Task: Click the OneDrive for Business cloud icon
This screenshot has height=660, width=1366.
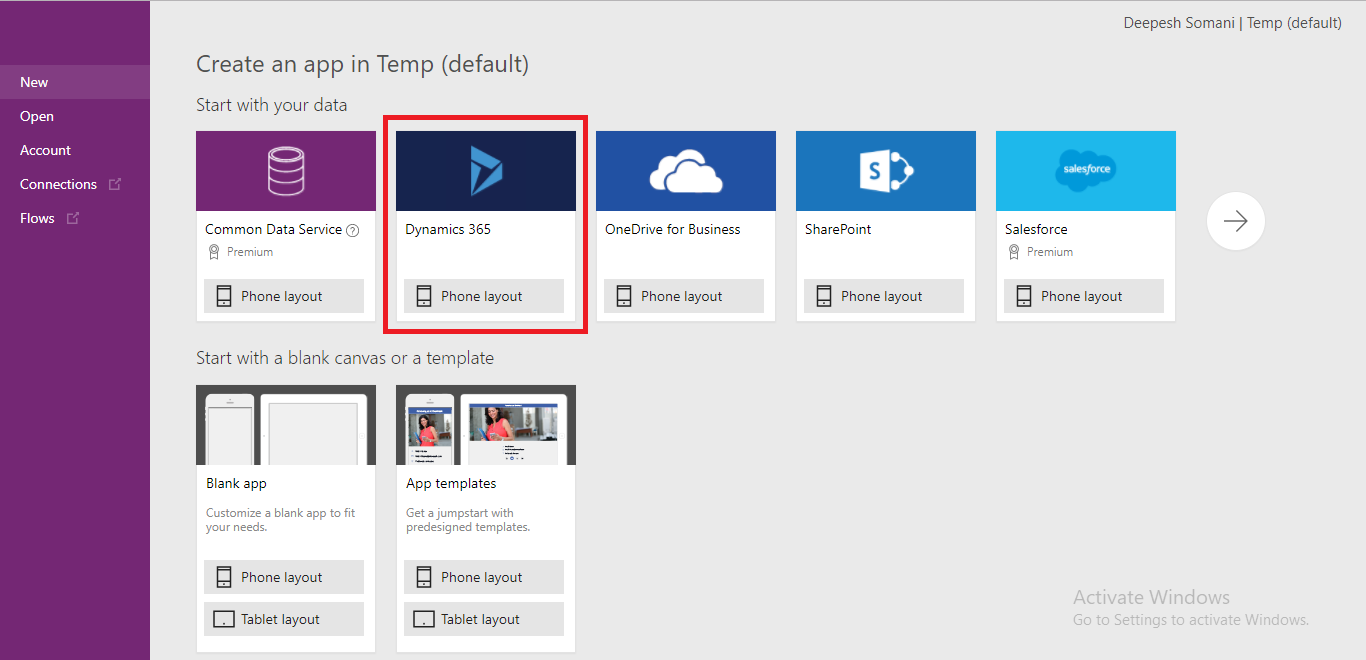Action: [x=686, y=171]
